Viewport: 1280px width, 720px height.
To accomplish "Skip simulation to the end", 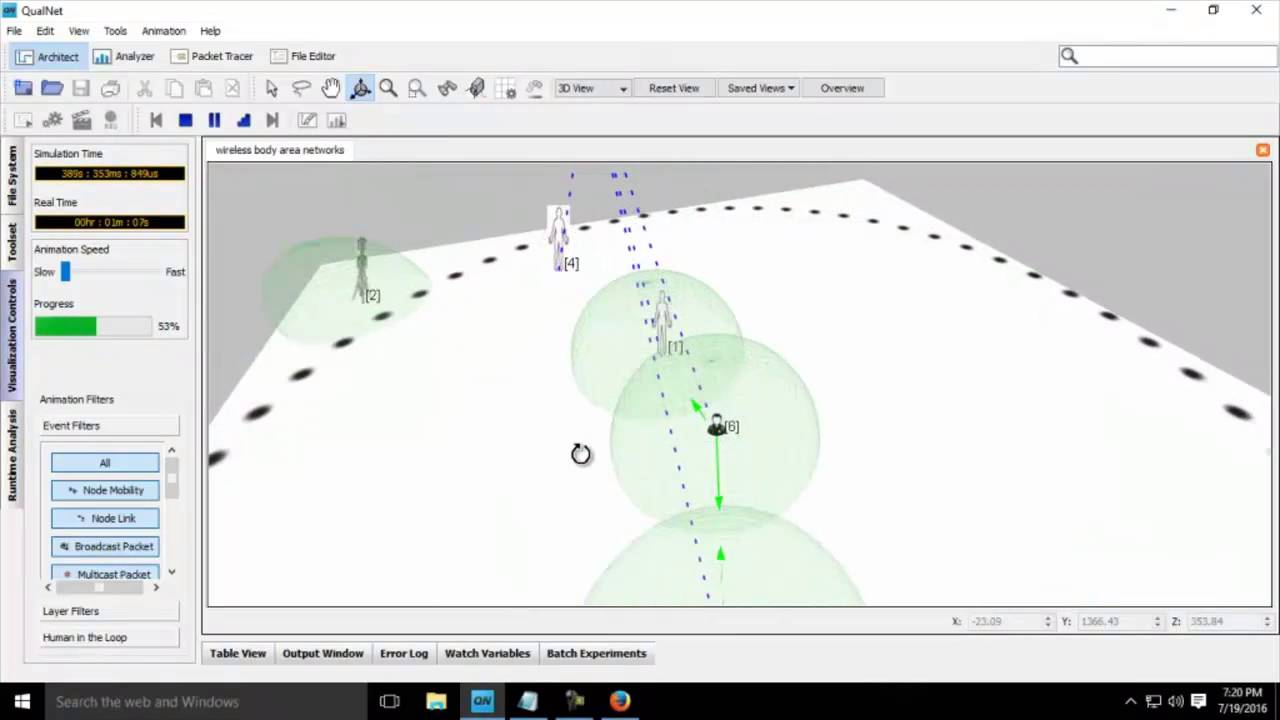I will (x=272, y=120).
